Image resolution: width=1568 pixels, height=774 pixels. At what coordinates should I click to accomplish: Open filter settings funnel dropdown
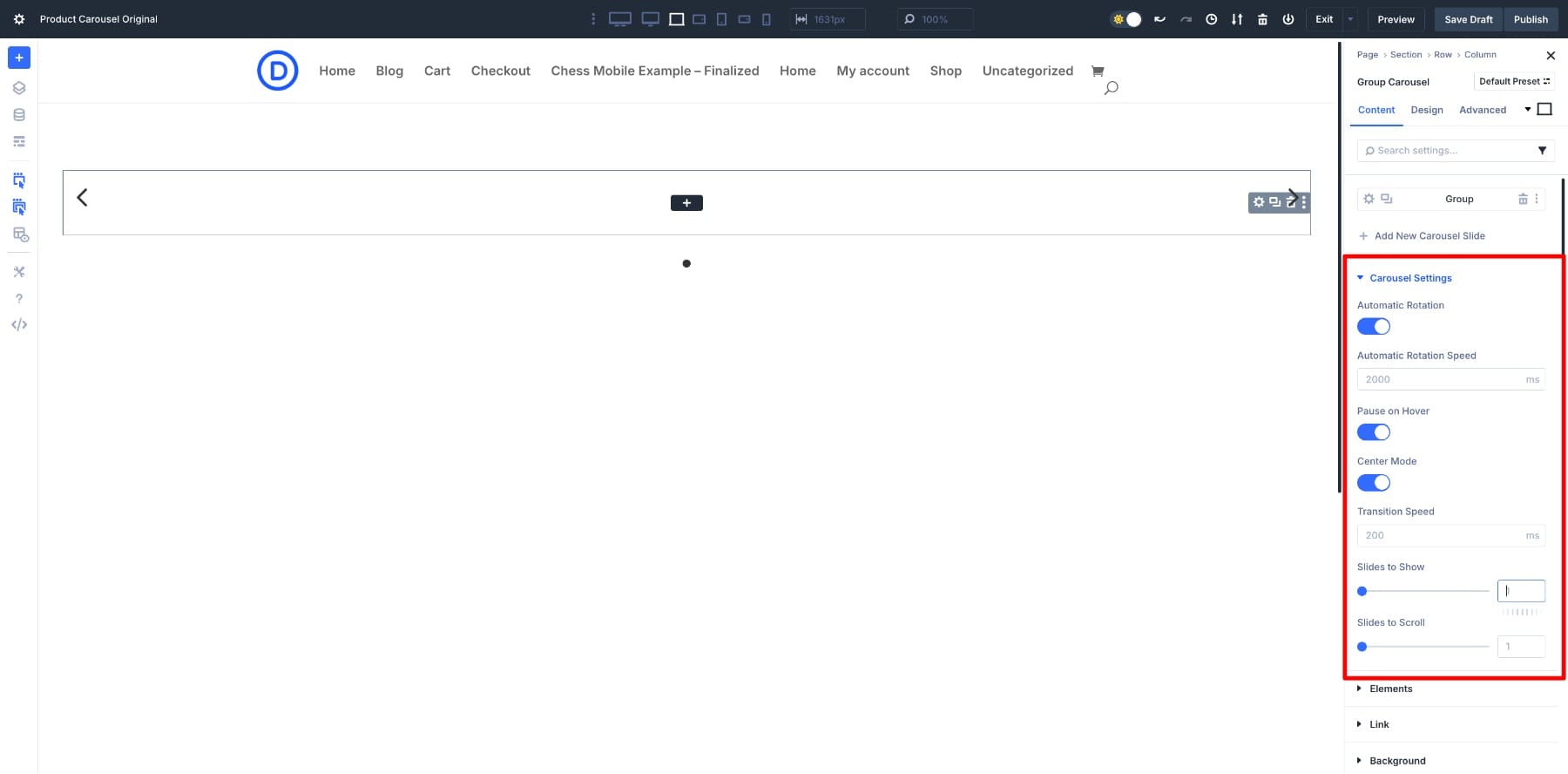click(x=1542, y=151)
